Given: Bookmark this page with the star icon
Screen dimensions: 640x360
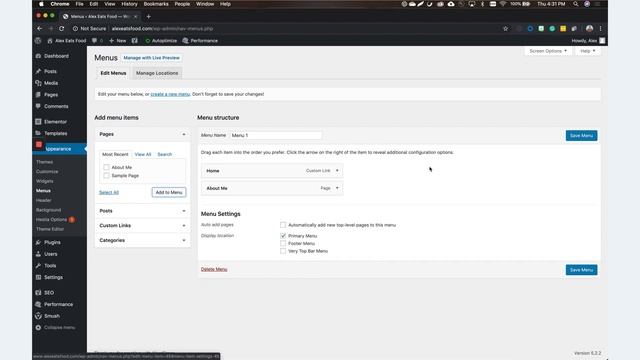Looking at the screenshot, I should 506,29.
